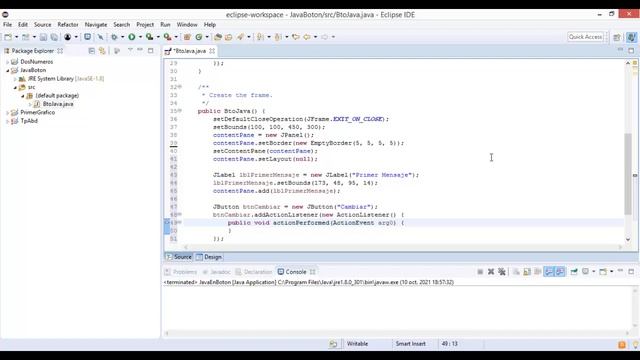This screenshot has width=640, height=360.
Task: Click the Smart Insert status entry
Action: (x=411, y=344)
